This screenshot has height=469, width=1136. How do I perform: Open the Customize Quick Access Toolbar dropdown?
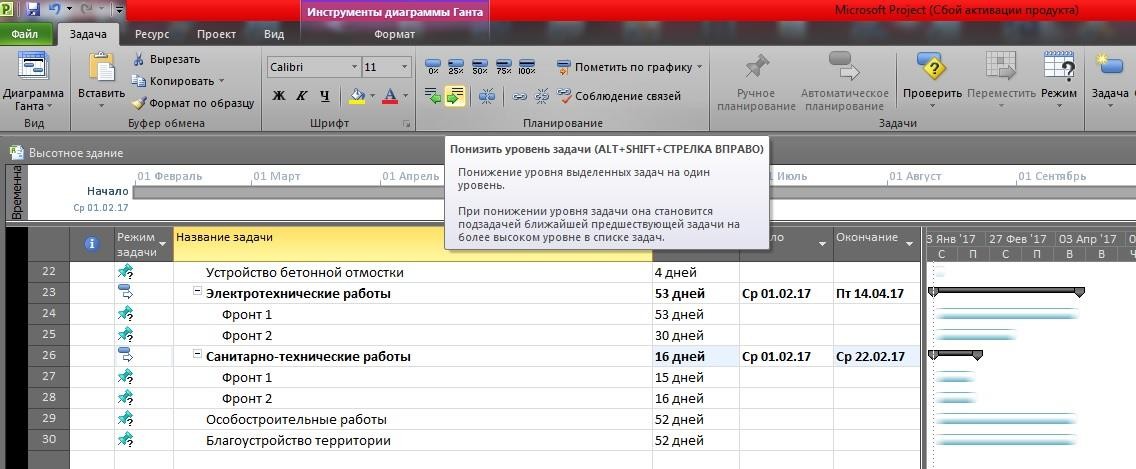coord(120,9)
